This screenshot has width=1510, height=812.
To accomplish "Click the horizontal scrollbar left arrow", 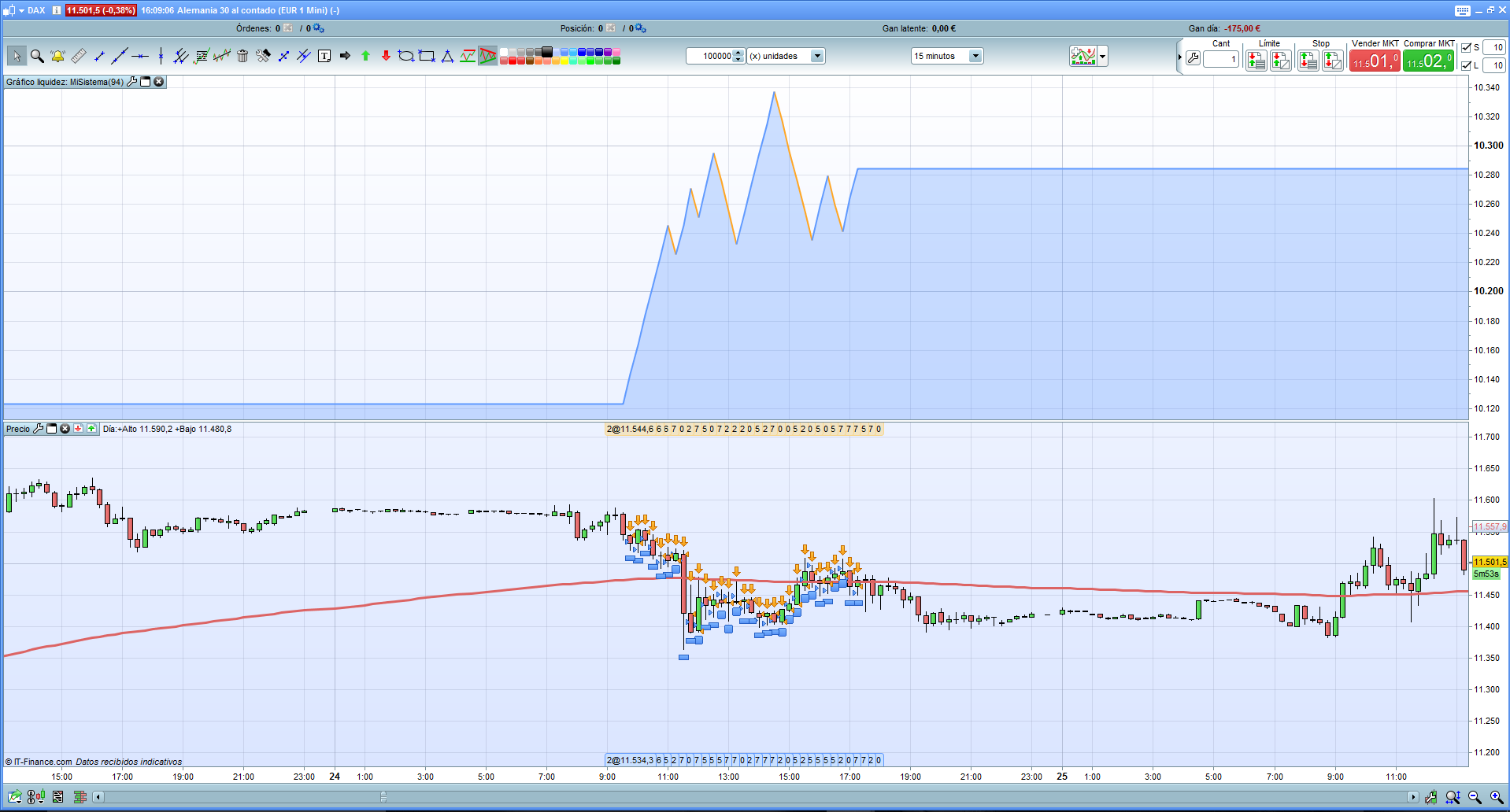I will (x=98, y=797).
